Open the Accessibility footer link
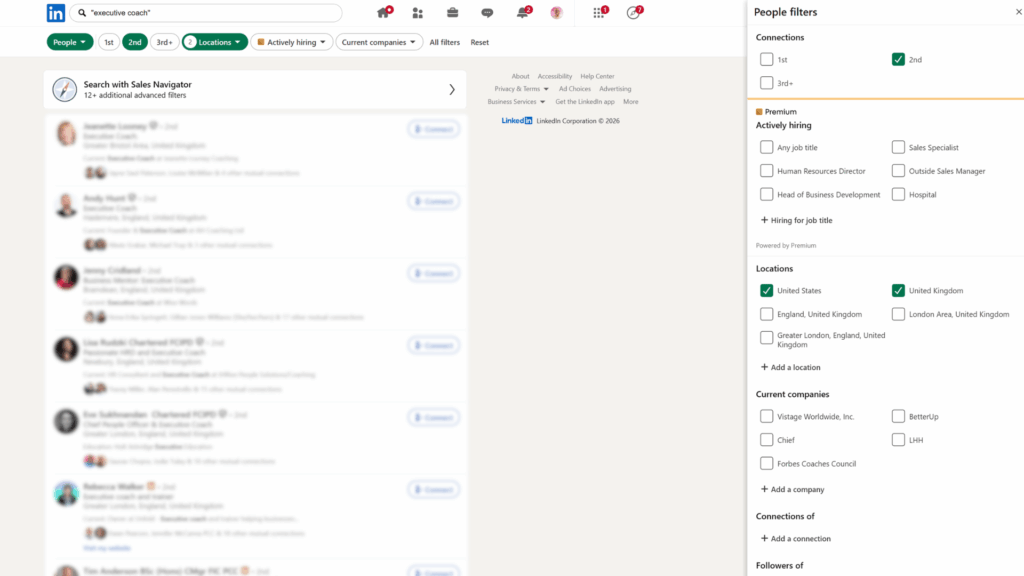 pyautogui.click(x=554, y=76)
